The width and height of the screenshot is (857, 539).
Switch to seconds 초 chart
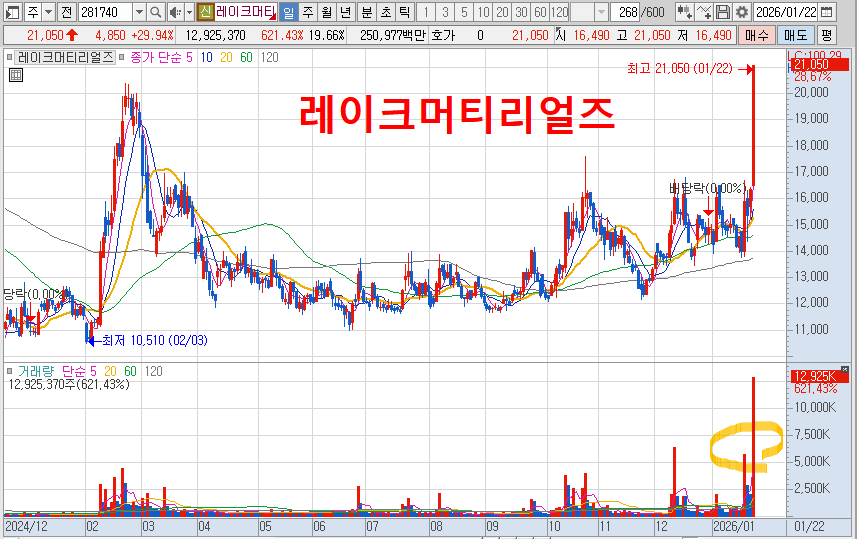click(x=386, y=11)
